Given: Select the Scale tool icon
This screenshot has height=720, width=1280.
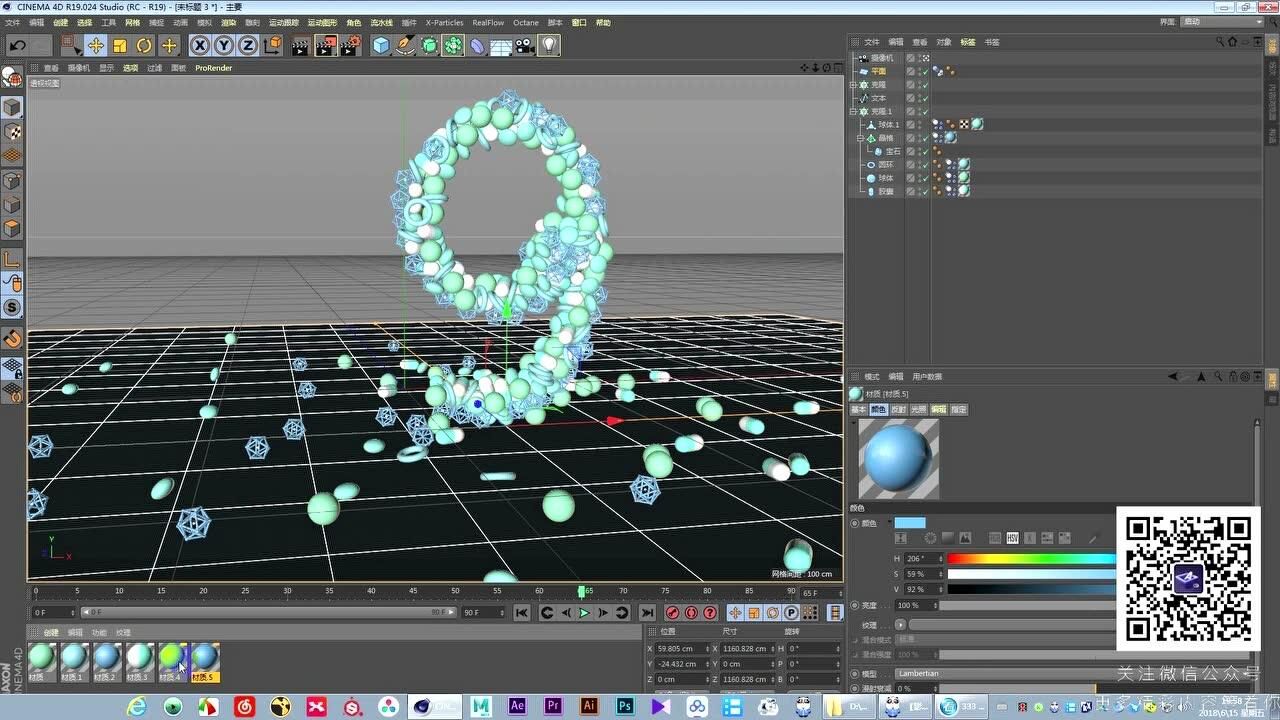Looking at the screenshot, I should coord(119,45).
